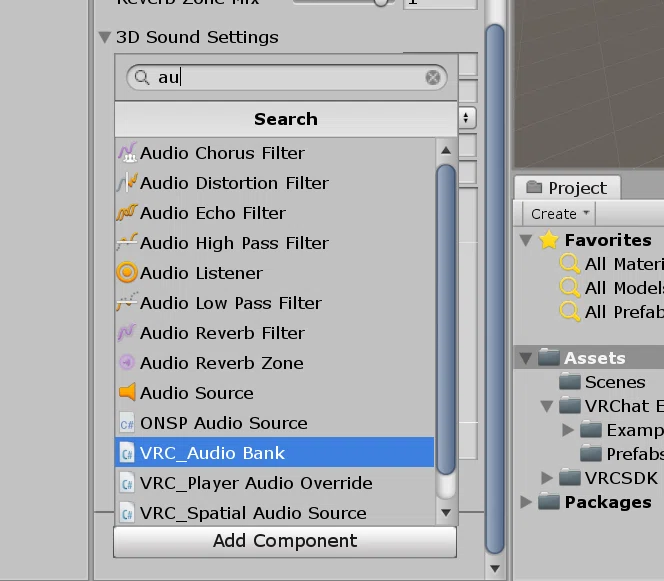The height and width of the screenshot is (581, 664).
Task: Click the Add Component button
Action: click(x=285, y=541)
